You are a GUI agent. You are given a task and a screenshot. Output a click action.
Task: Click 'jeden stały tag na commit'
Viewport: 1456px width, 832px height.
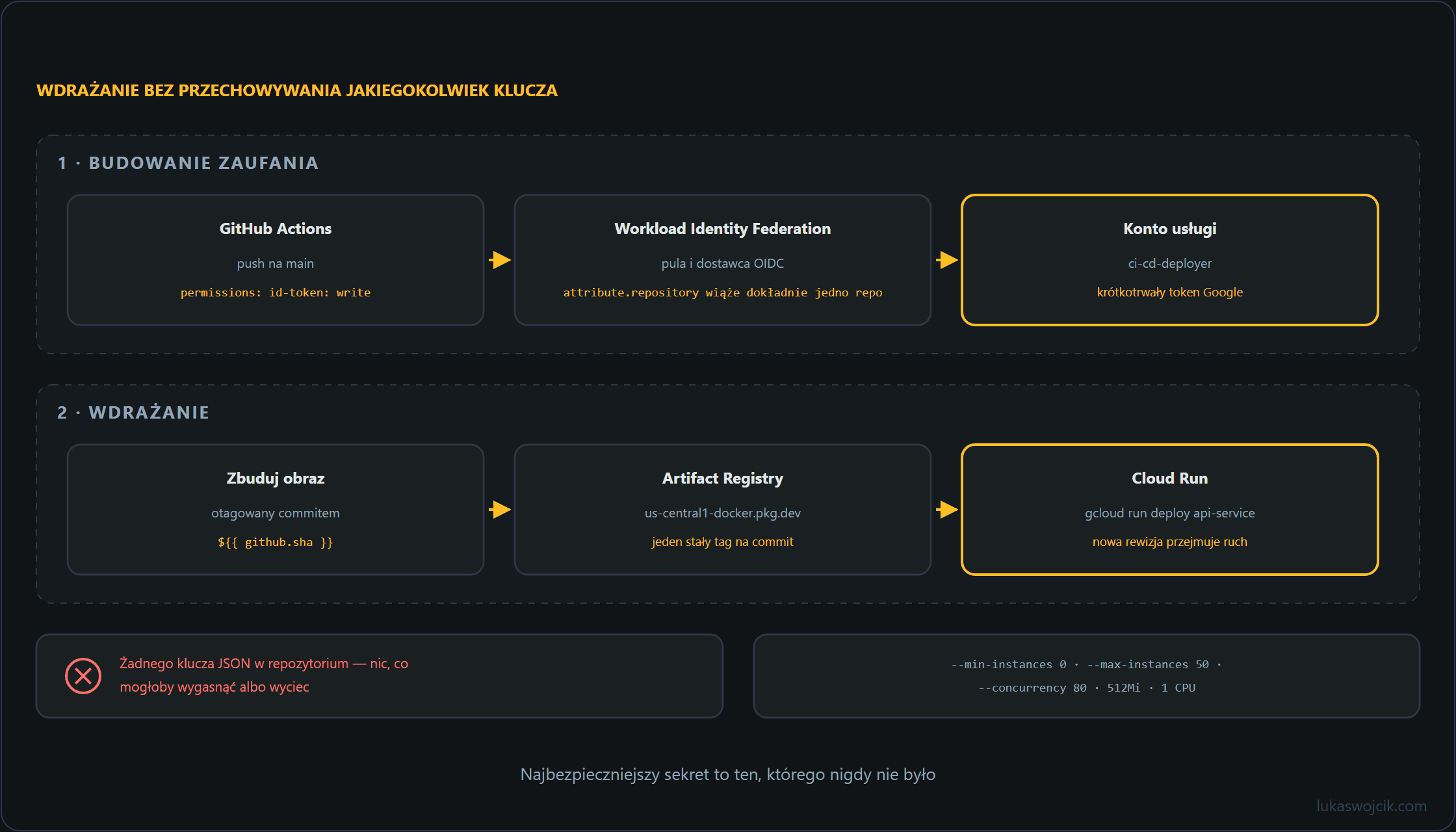(723, 541)
